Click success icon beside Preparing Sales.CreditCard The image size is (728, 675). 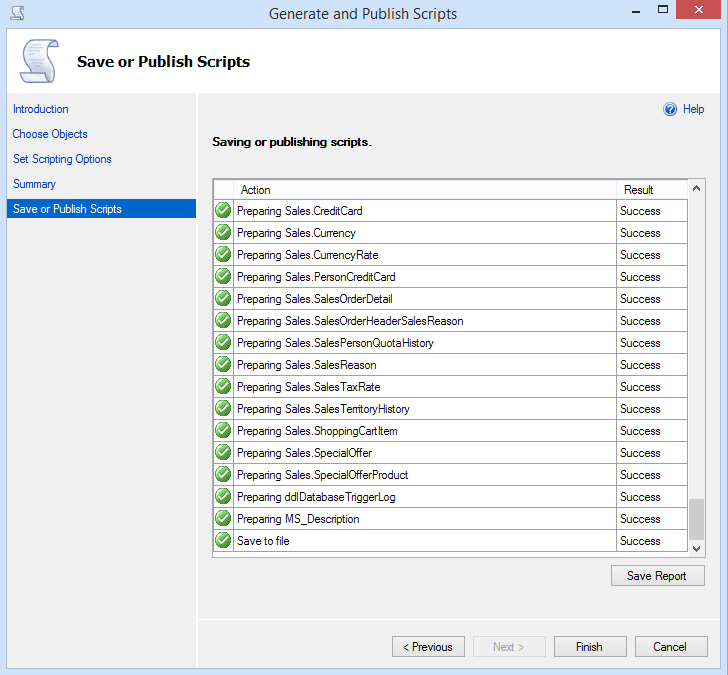[223, 211]
